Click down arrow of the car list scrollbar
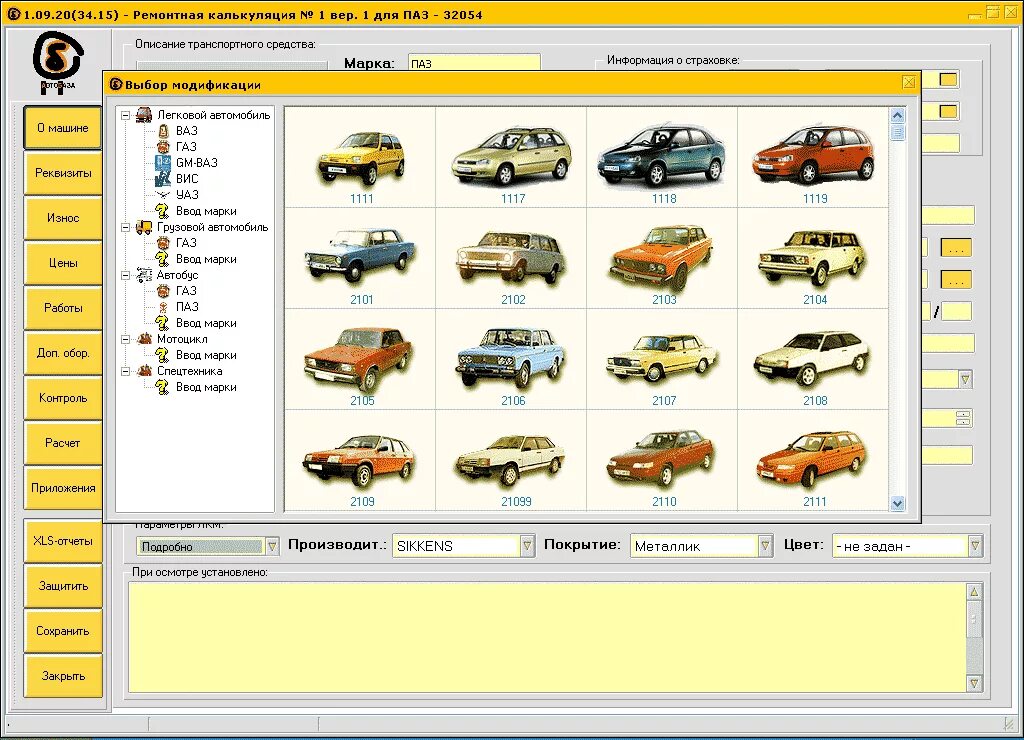The width and height of the screenshot is (1024, 740). coord(897,503)
